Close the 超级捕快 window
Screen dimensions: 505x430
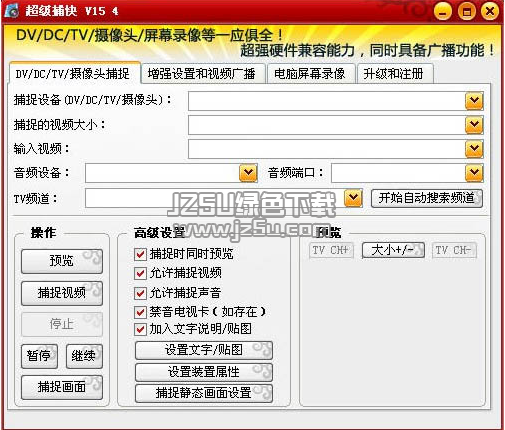490,11
